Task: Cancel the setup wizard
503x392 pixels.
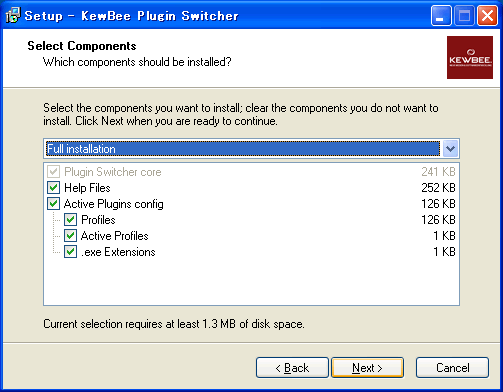Action: pyautogui.click(x=452, y=368)
